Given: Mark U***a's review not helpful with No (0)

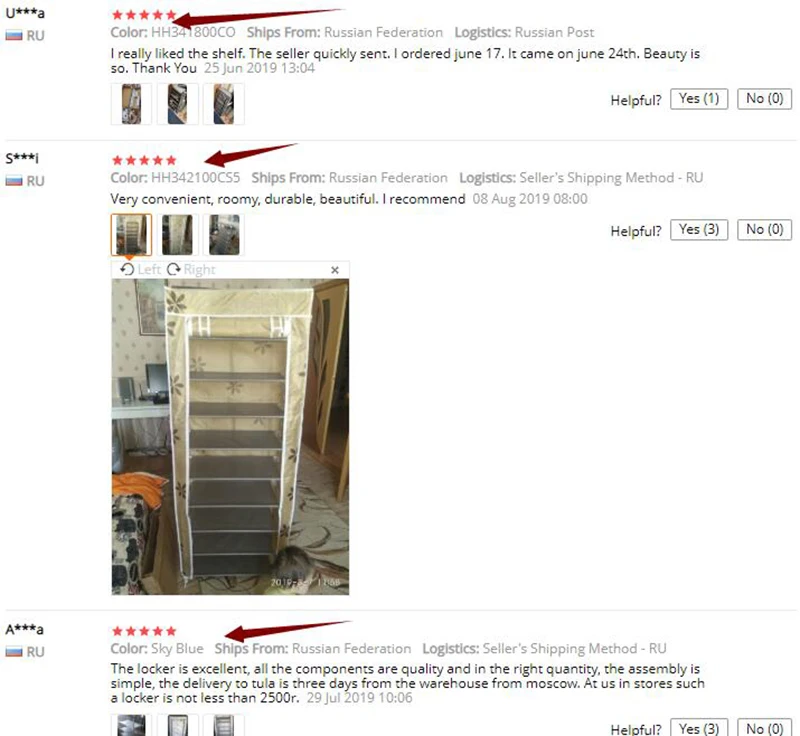Looking at the screenshot, I should 764,98.
